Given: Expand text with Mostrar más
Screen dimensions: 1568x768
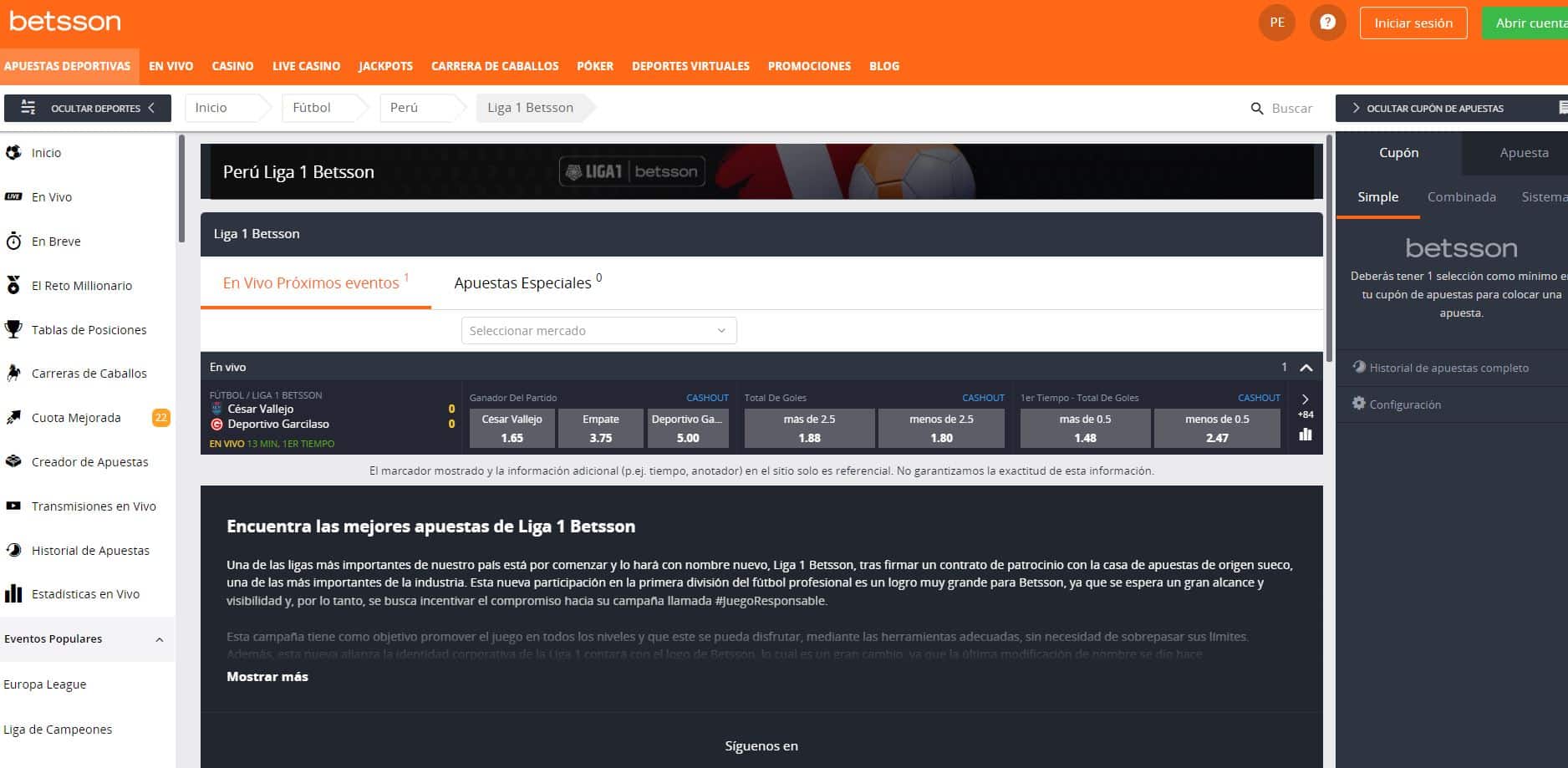Looking at the screenshot, I should [x=267, y=677].
